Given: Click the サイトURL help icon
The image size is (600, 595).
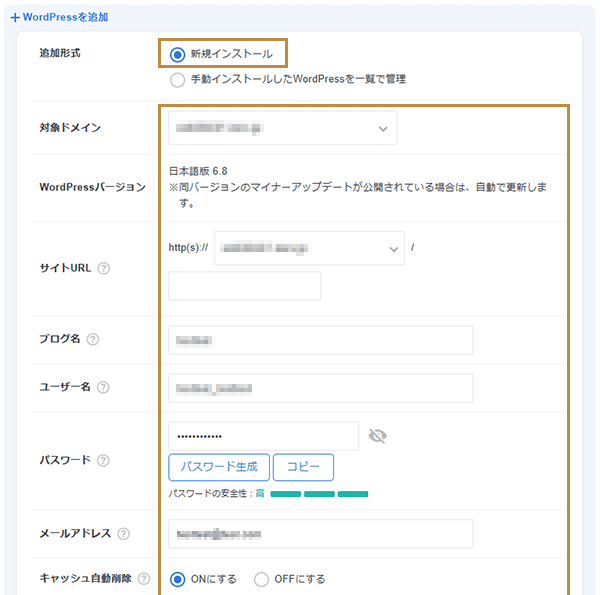Looking at the screenshot, I should [103, 268].
